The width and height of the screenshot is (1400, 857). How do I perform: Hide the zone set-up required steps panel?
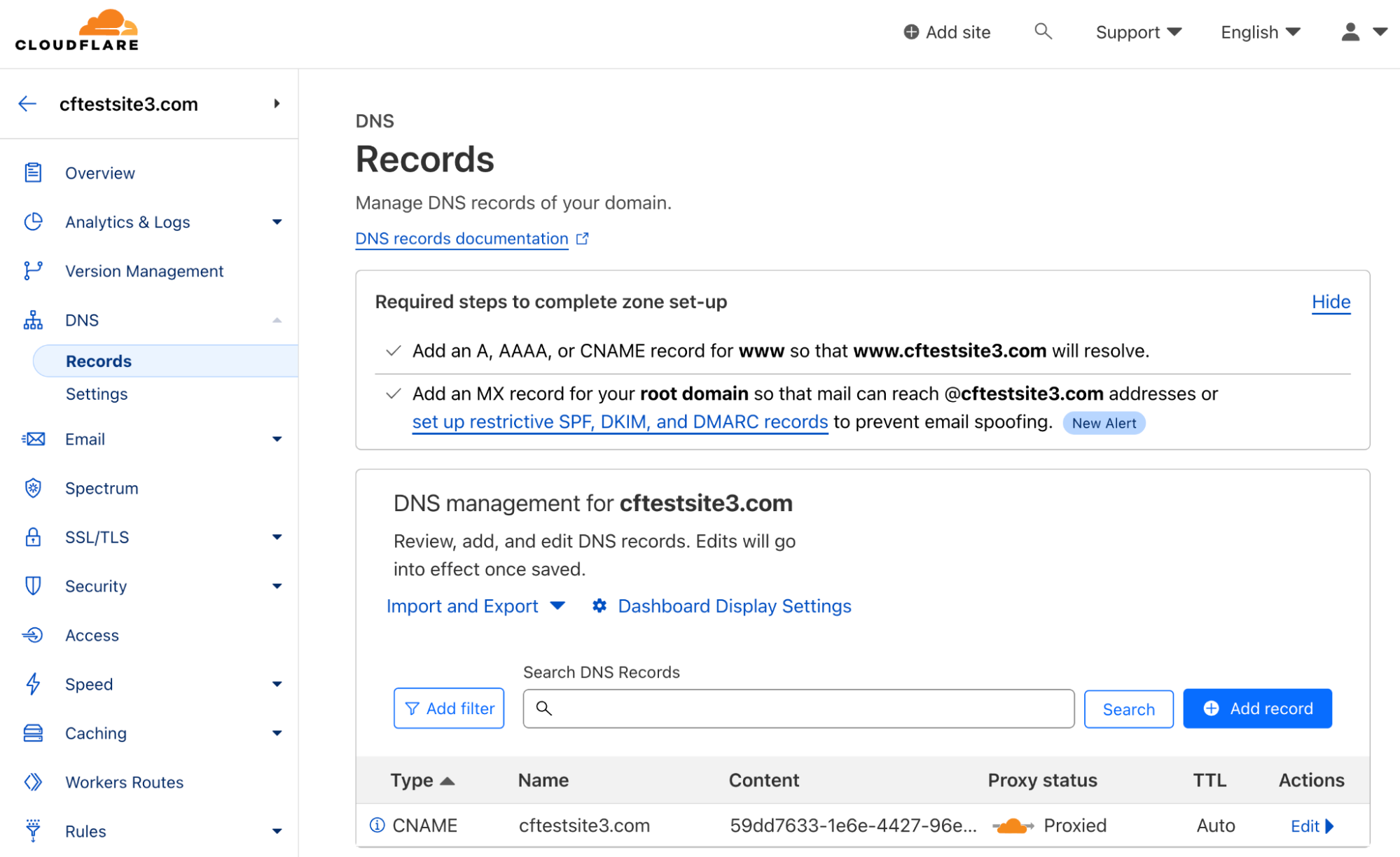coord(1331,301)
